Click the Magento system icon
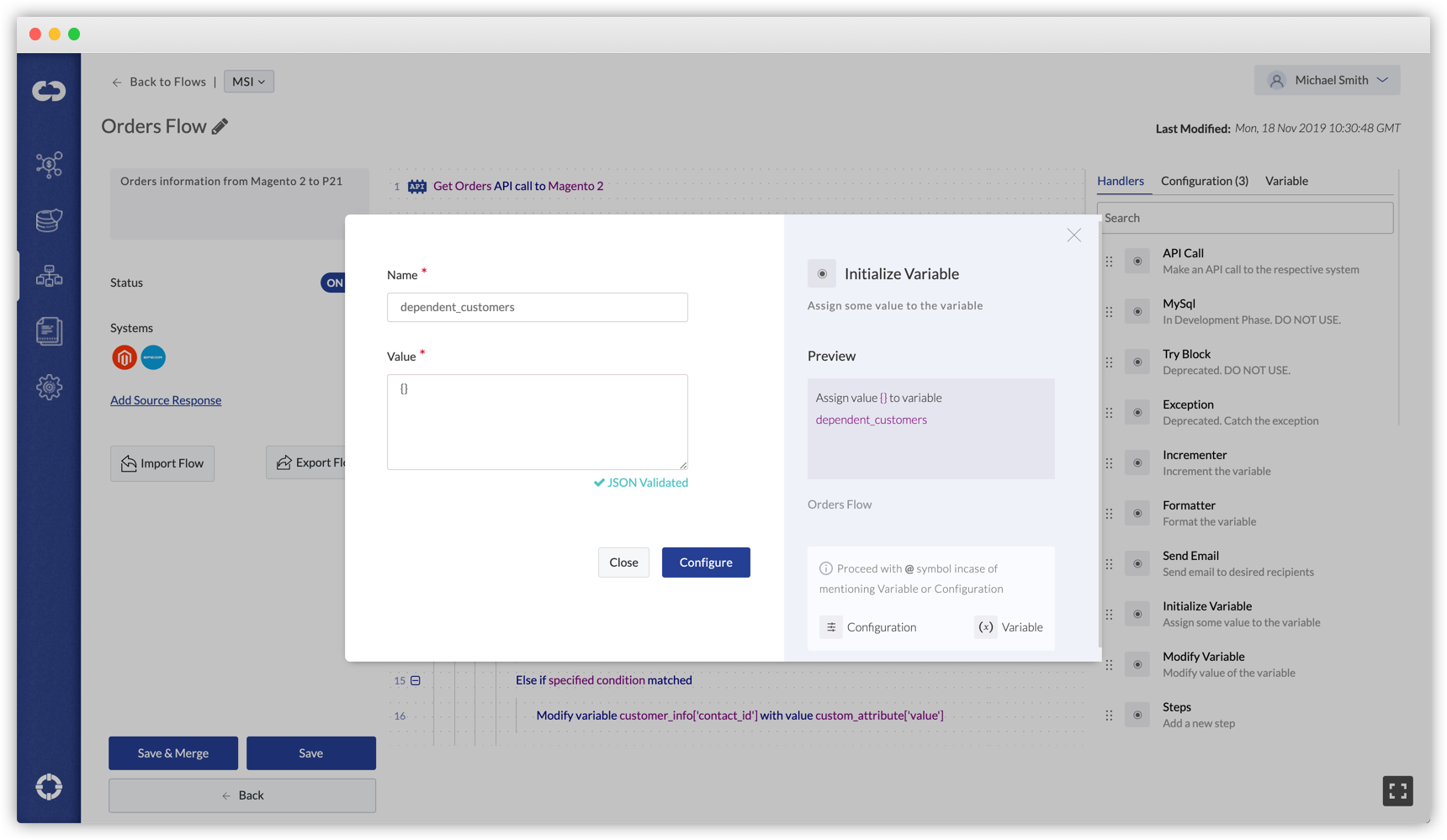This screenshot has height=840, width=1447. [x=125, y=357]
